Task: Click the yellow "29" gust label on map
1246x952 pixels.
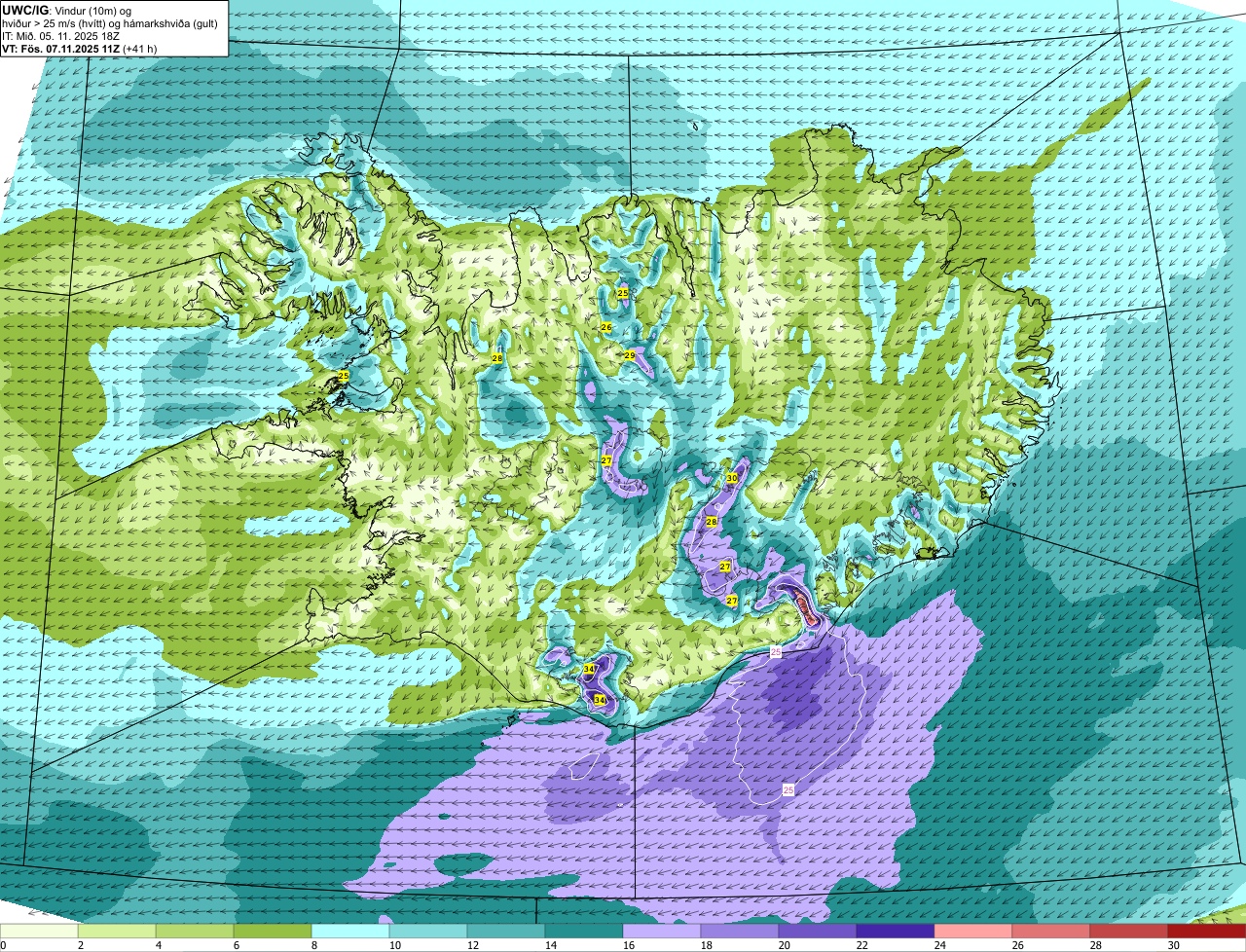Action: tap(630, 355)
